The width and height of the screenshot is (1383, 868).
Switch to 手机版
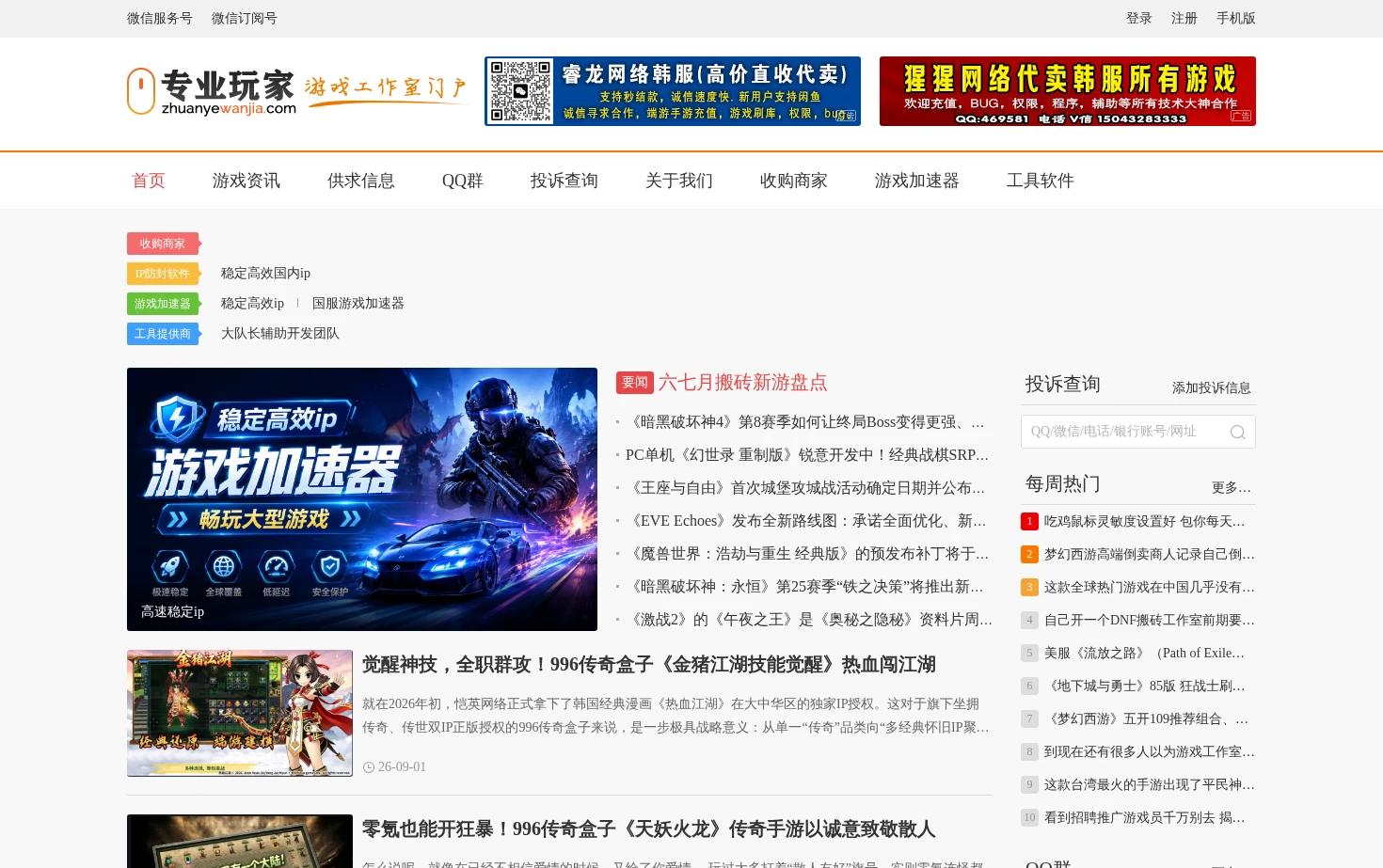(x=1236, y=18)
